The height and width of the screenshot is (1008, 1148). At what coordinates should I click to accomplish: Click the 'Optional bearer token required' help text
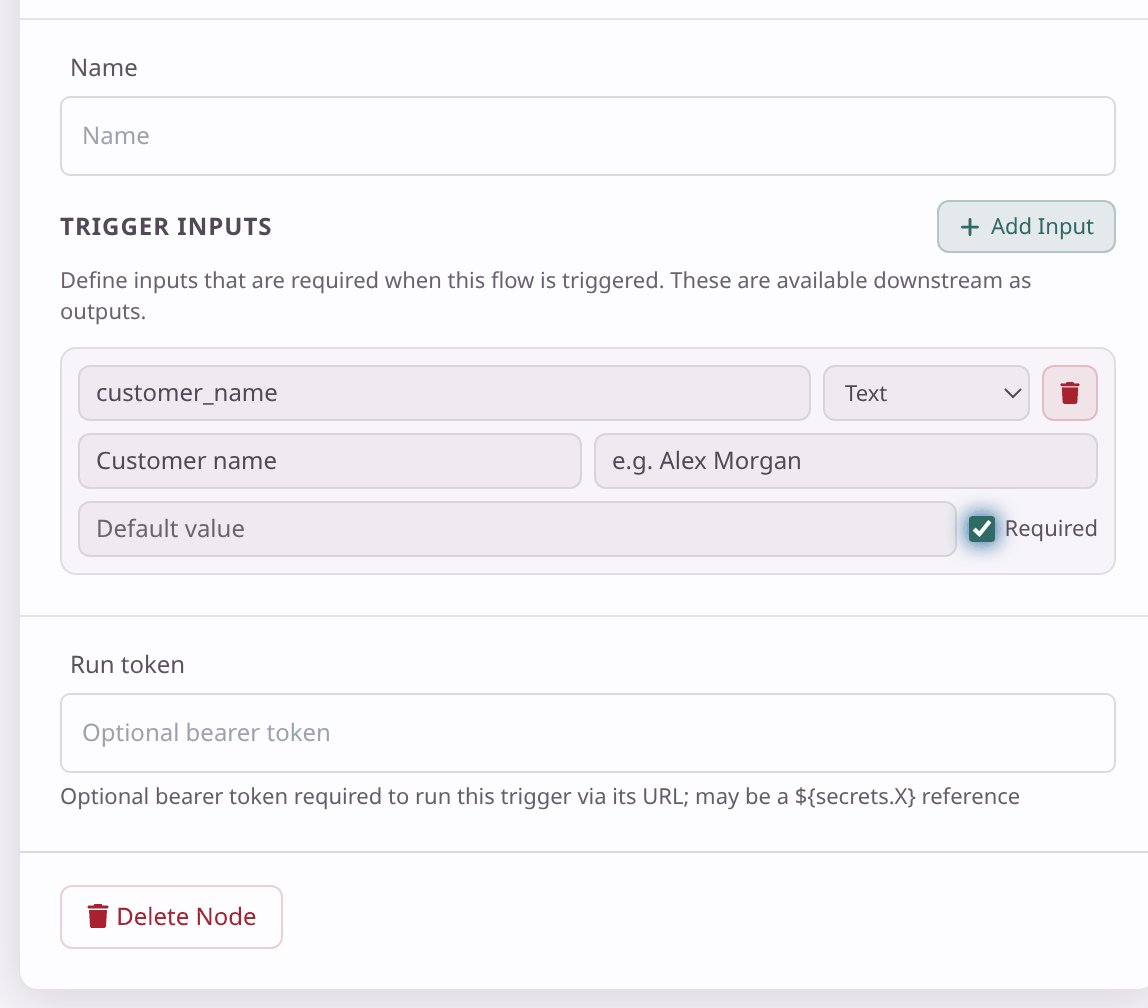click(x=540, y=796)
